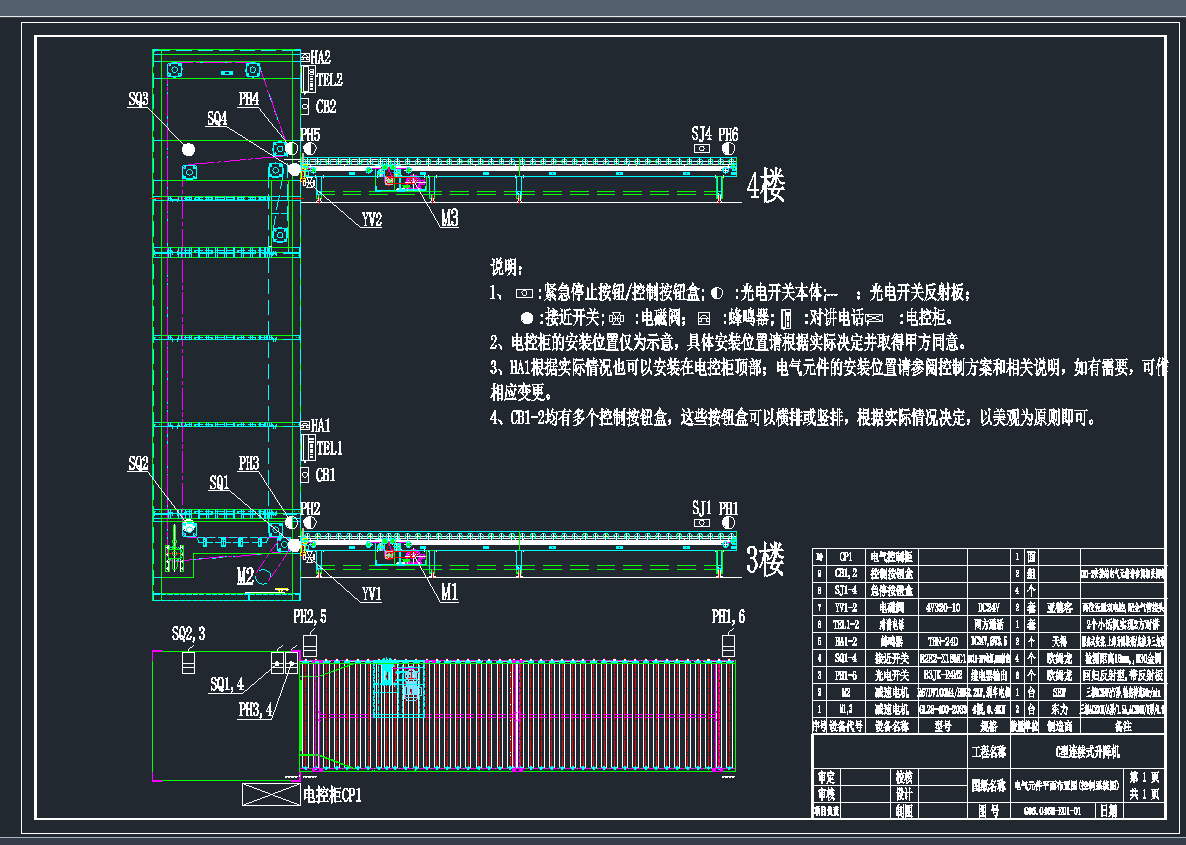Screen dimensions: 1186x845
Task: Click the PH1 photoelectric switch symbol
Action: click(x=727, y=522)
